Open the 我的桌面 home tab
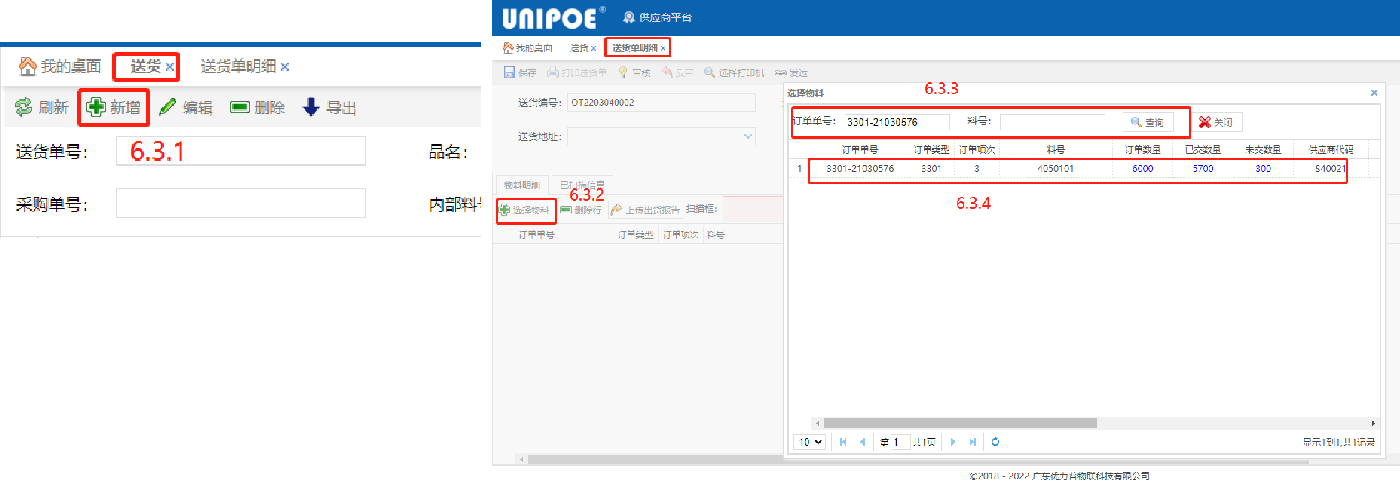Image resolution: width=1400 pixels, height=487 pixels. point(60,67)
